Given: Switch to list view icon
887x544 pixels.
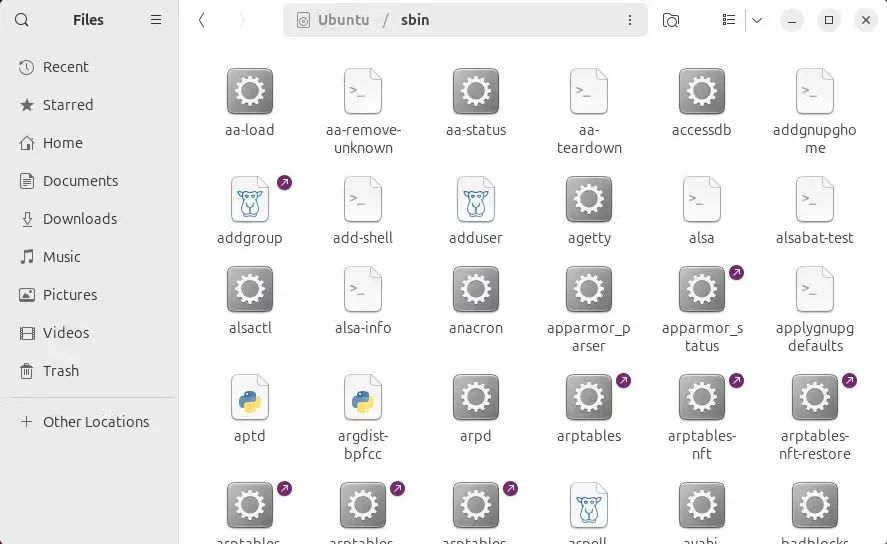Looking at the screenshot, I should [x=729, y=20].
